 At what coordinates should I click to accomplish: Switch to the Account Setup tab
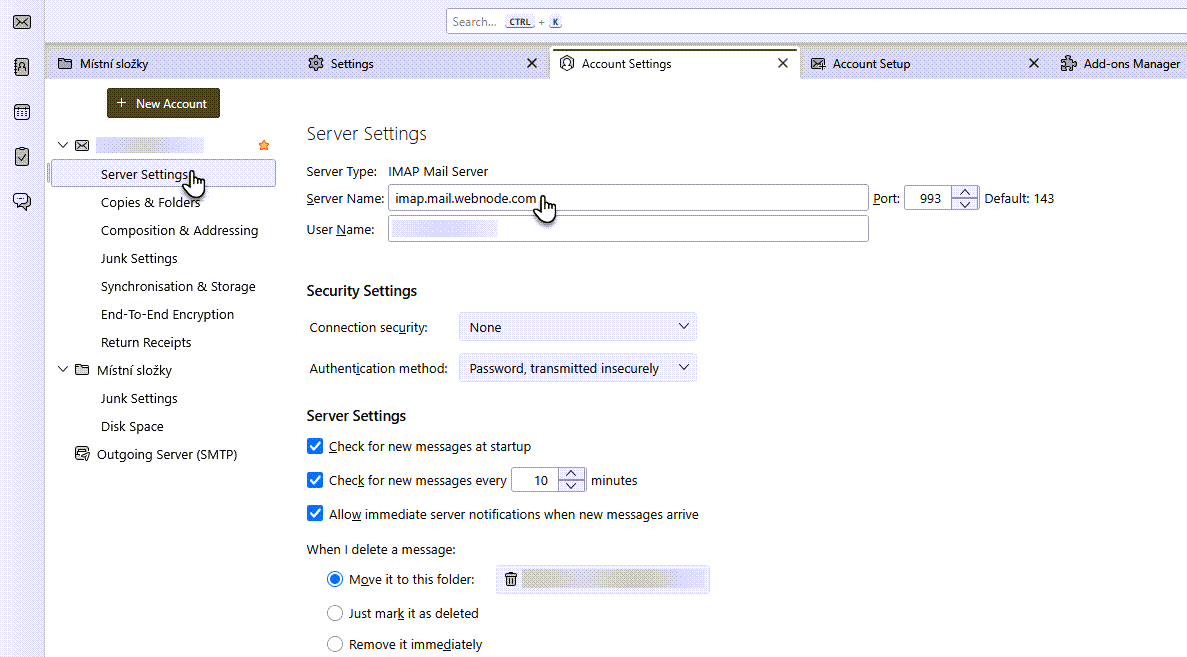pyautogui.click(x=871, y=64)
